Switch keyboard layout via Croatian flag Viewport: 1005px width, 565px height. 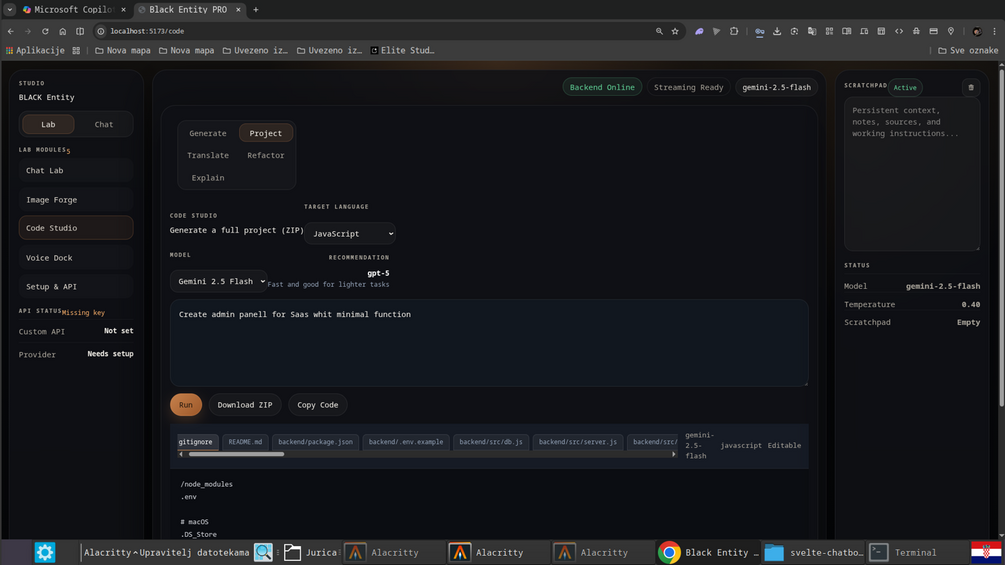coord(986,552)
